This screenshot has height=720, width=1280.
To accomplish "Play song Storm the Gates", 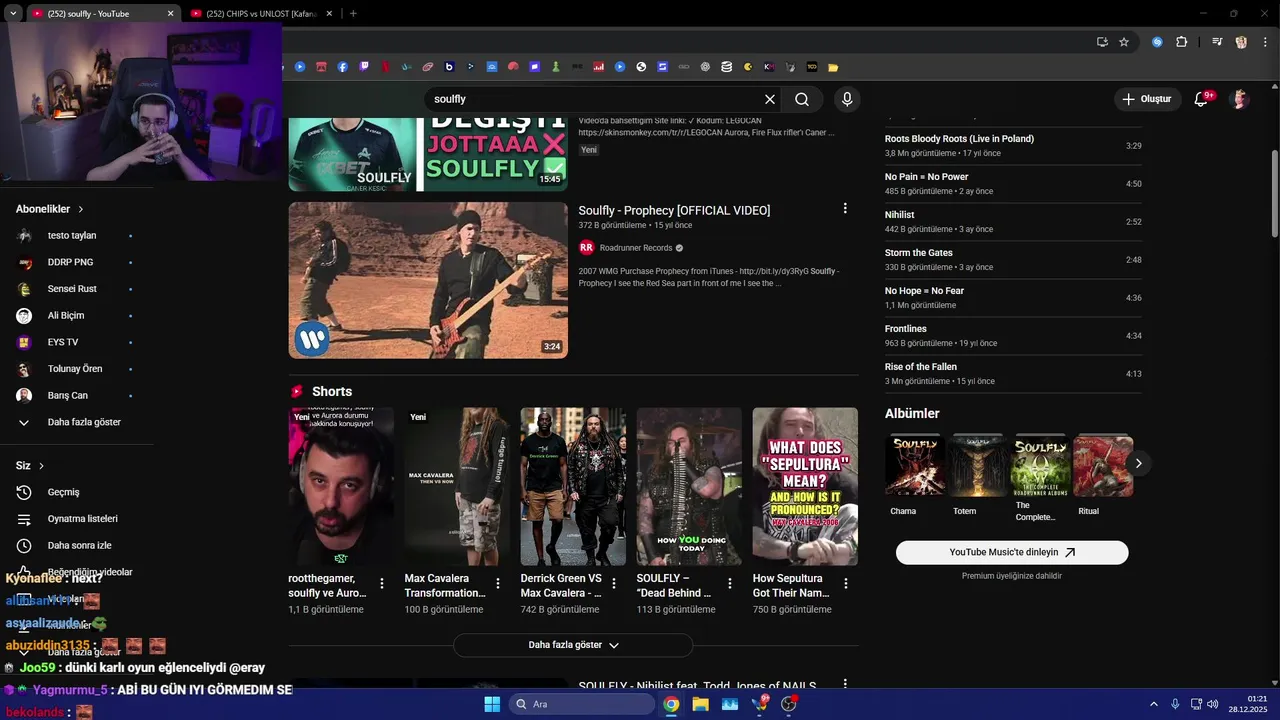I will (x=1013, y=260).
